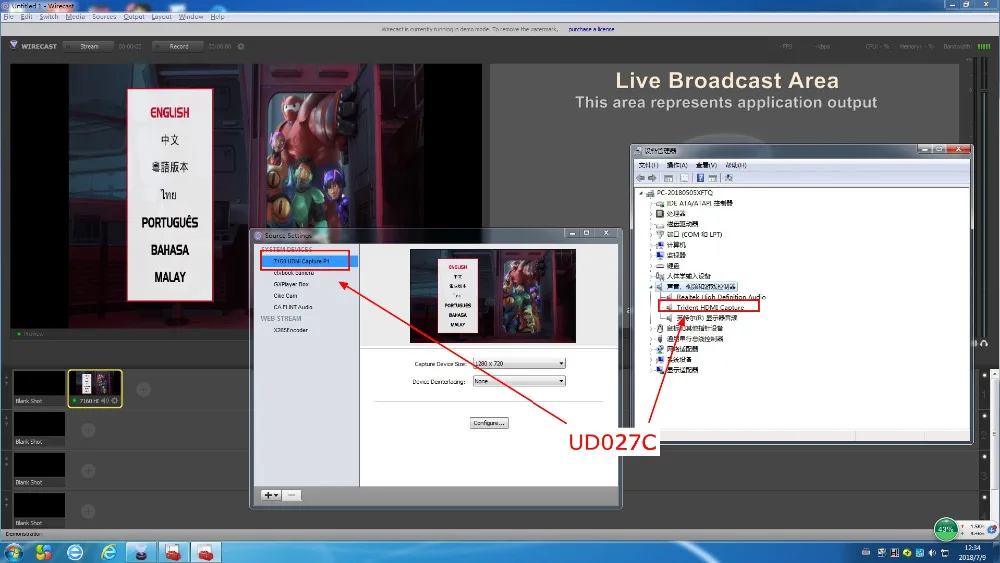Viewport: 1000px width, 563px height.
Task: Open the Help menu in Wirecast
Action: point(217,17)
